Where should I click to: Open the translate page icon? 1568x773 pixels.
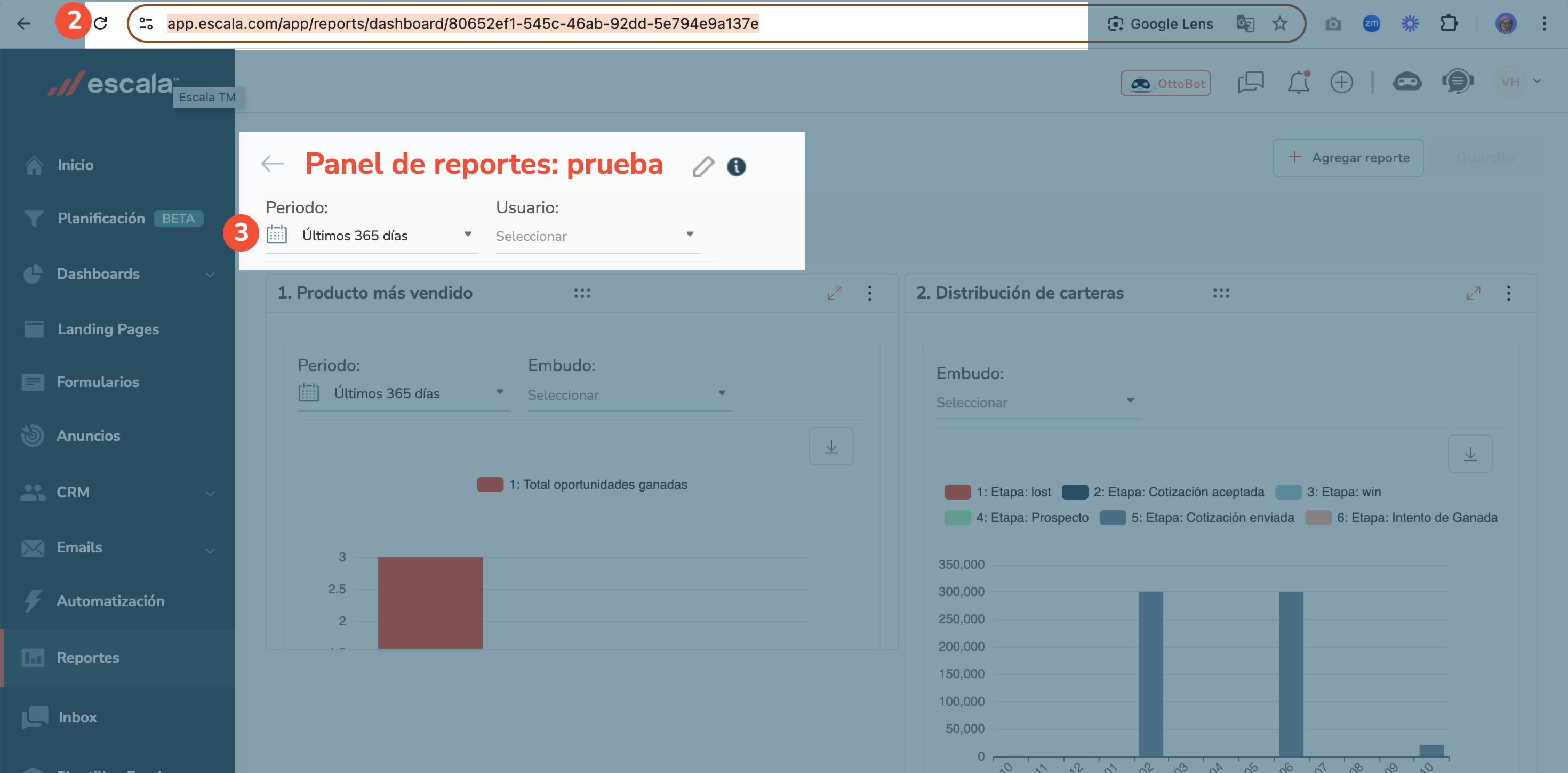(x=1245, y=24)
